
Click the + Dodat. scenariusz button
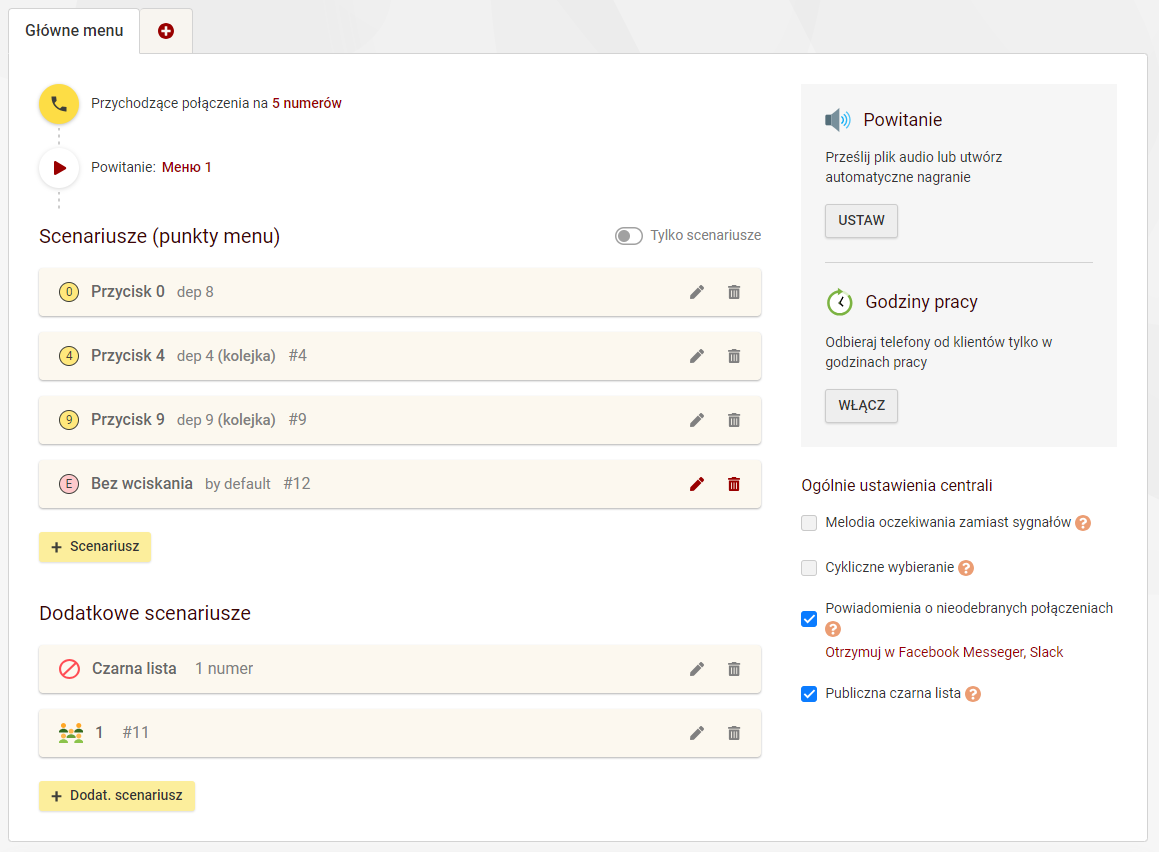point(117,796)
